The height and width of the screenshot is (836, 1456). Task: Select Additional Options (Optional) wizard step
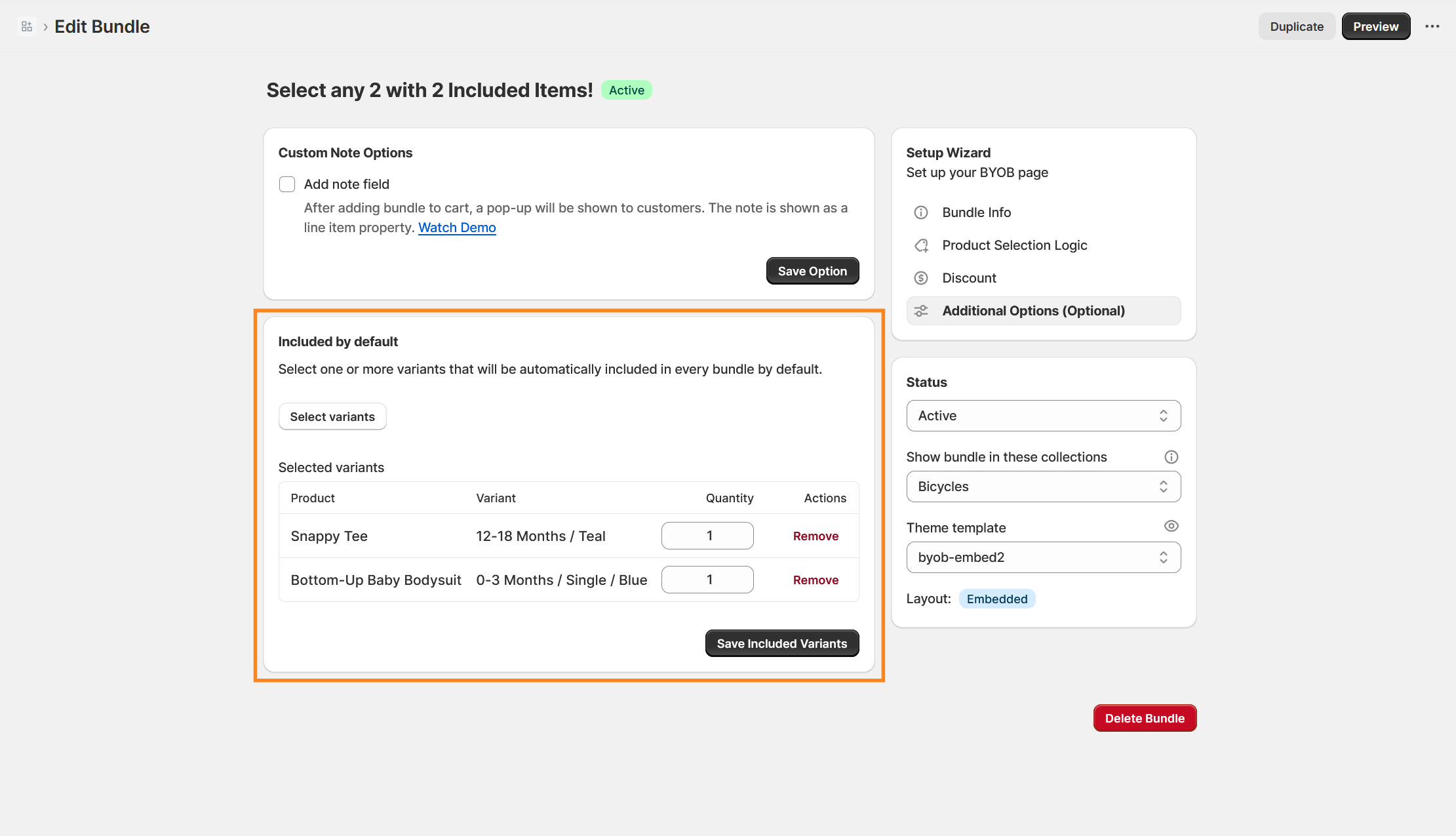[1033, 311]
